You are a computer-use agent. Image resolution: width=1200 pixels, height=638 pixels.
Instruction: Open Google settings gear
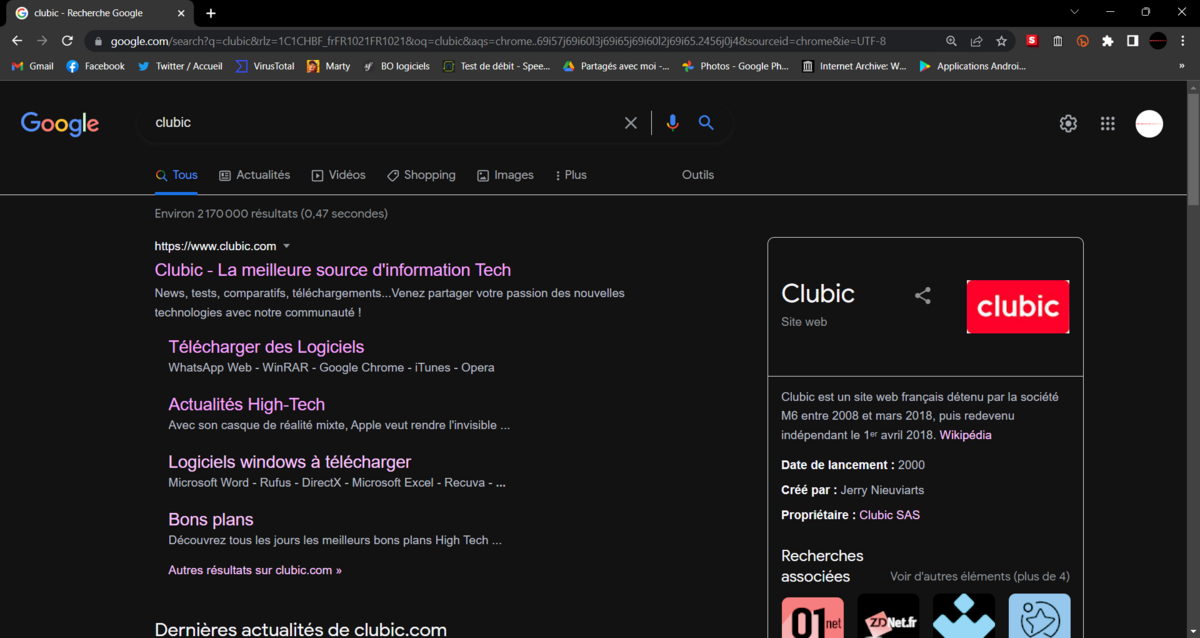[1068, 124]
